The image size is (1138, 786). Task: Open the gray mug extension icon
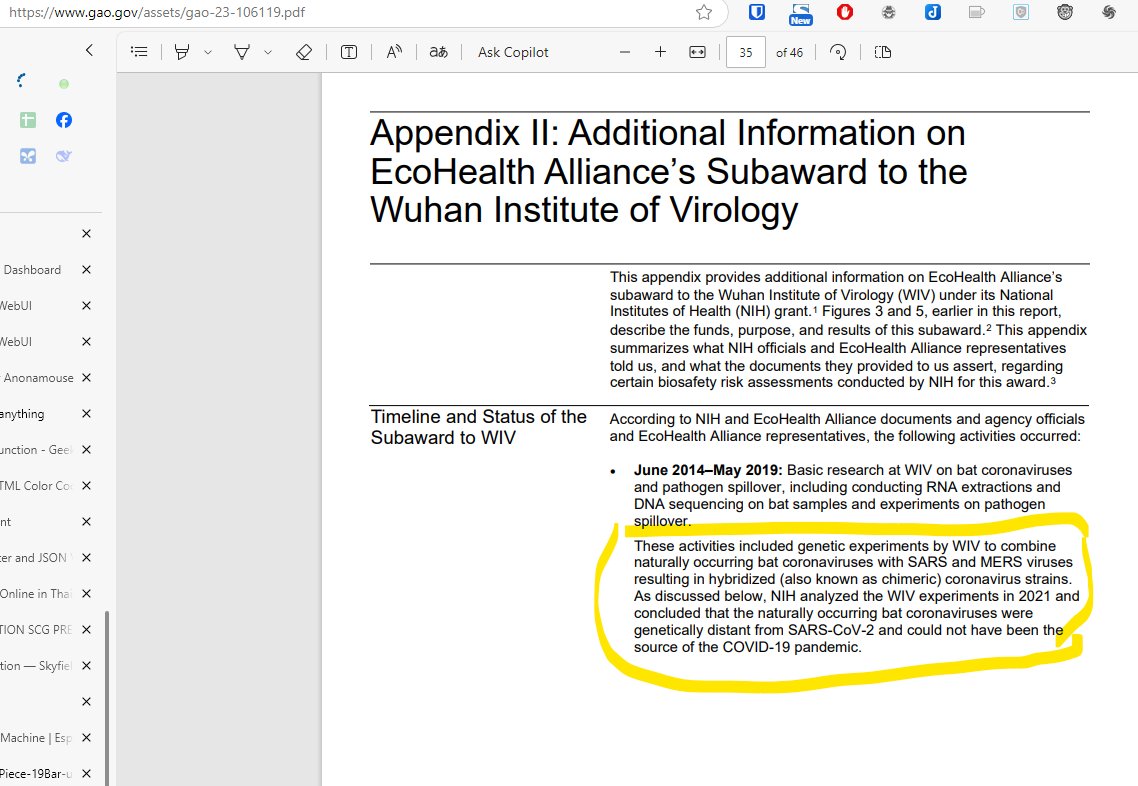977,12
